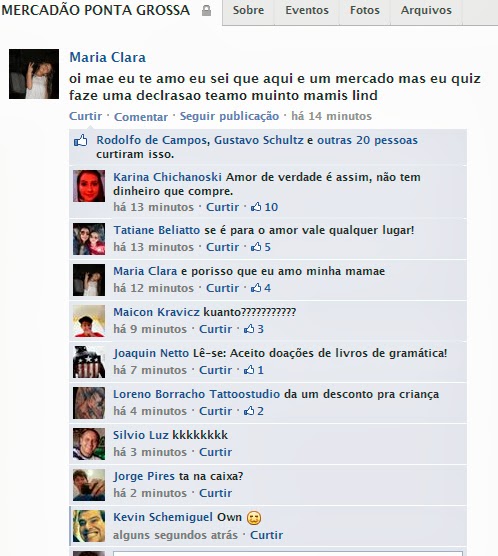The height and width of the screenshot is (556, 498).
Task: Click Comentar under the main post
Action: [x=141, y=117]
